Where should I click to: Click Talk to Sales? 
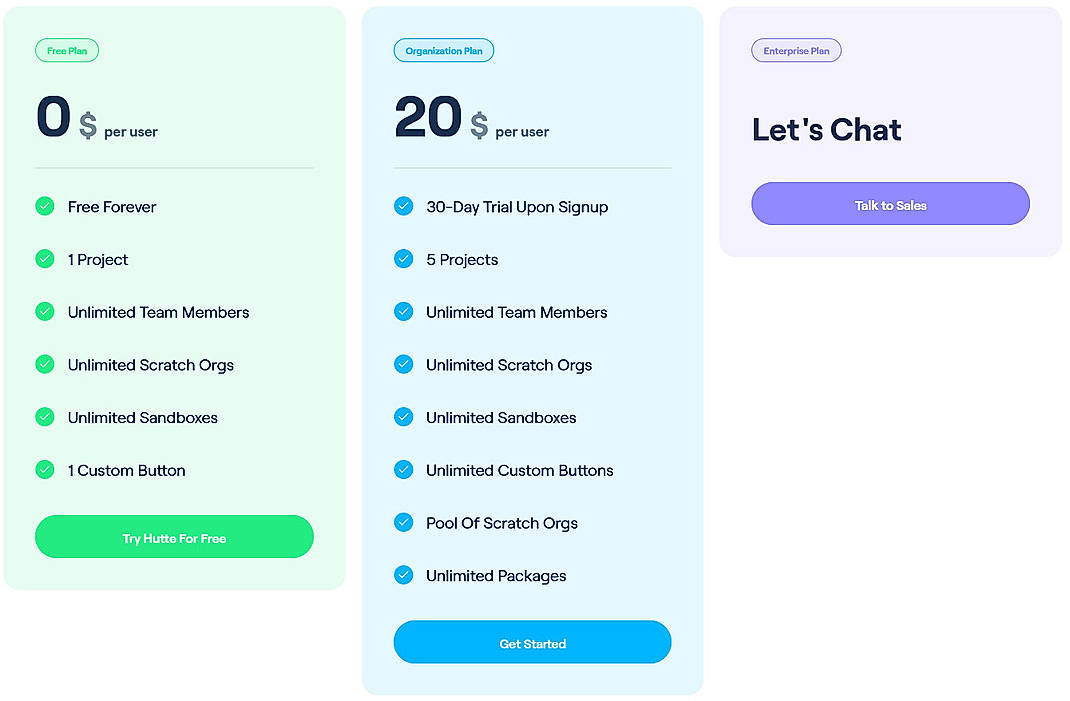[889, 203]
